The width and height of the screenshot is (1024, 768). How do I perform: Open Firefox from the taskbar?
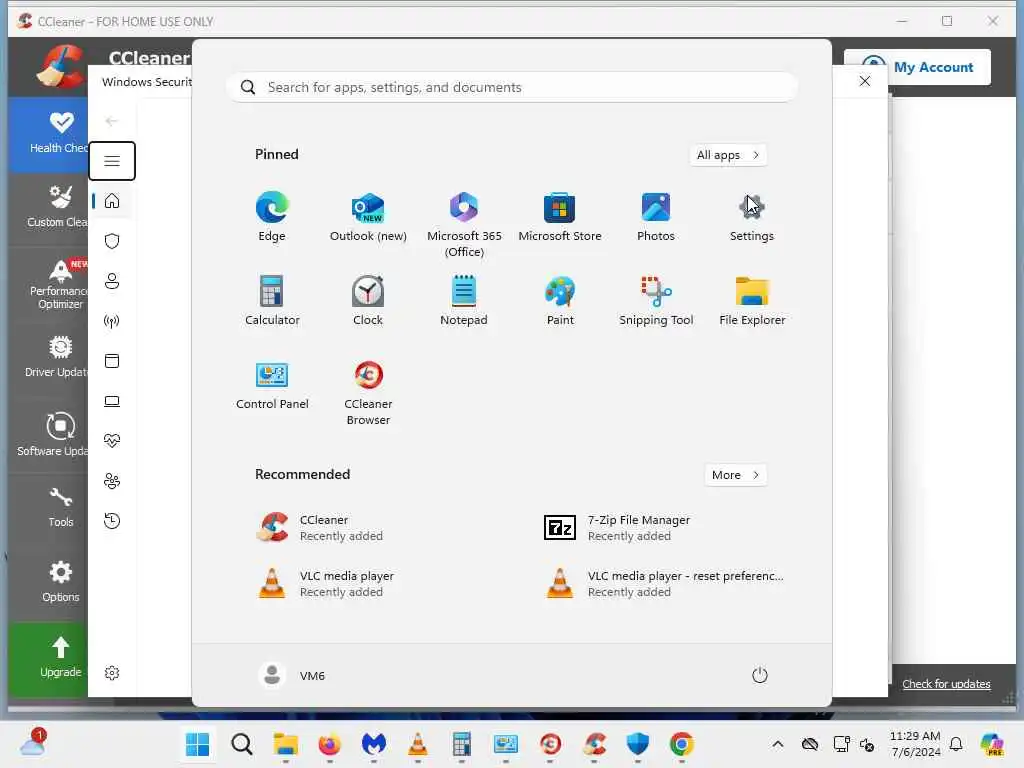330,744
